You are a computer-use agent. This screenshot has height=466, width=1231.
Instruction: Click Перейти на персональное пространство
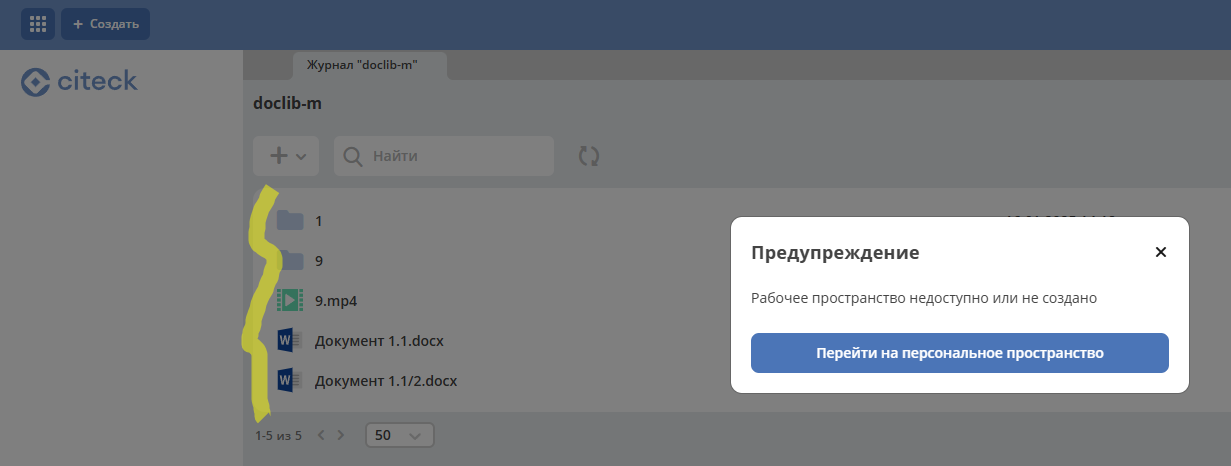pos(960,353)
